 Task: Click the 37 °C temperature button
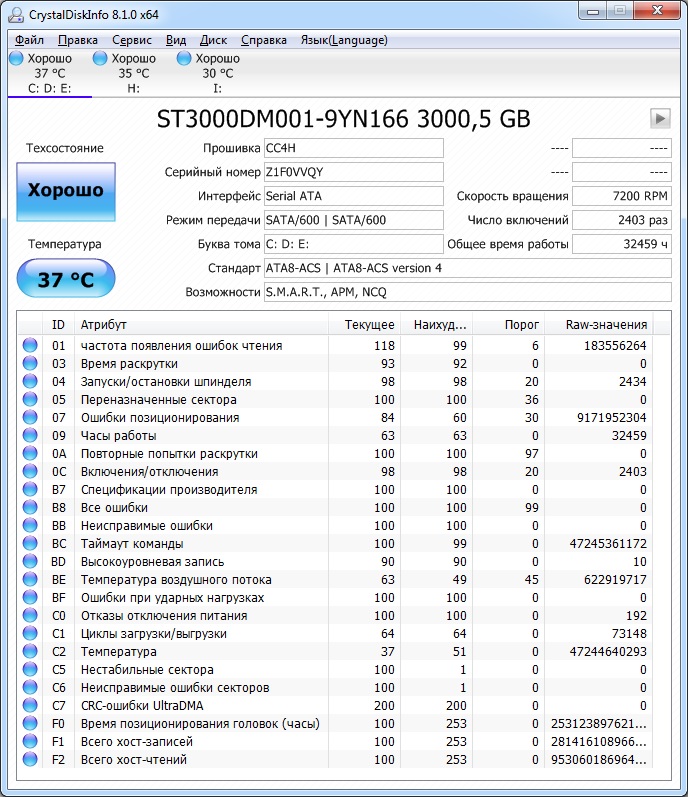[66, 279]
